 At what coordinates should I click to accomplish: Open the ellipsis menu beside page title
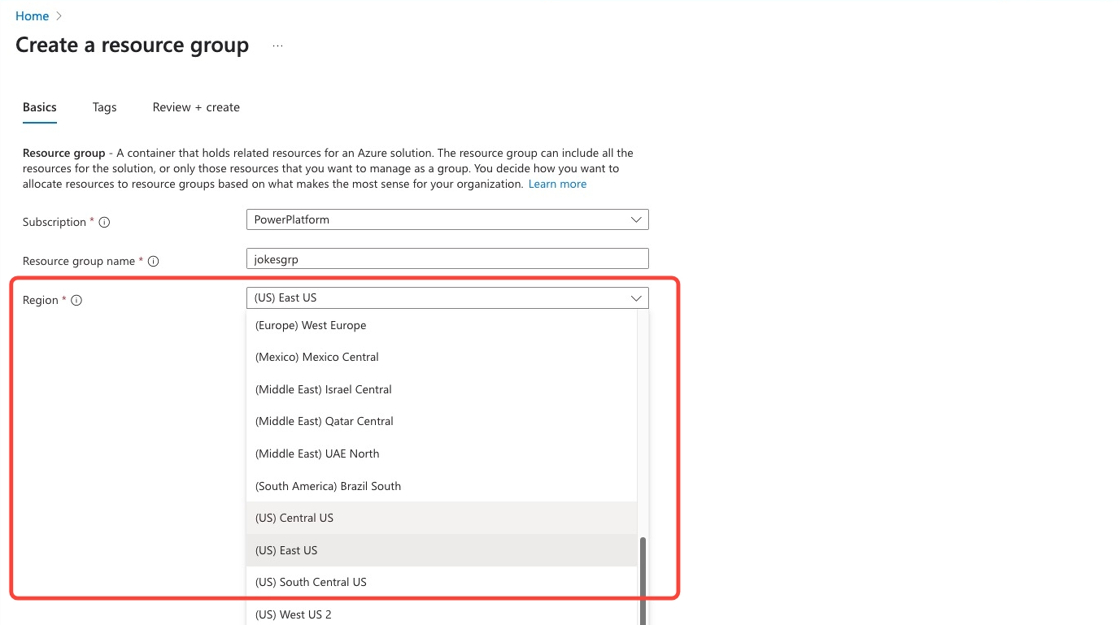click(x=278, y=46)
